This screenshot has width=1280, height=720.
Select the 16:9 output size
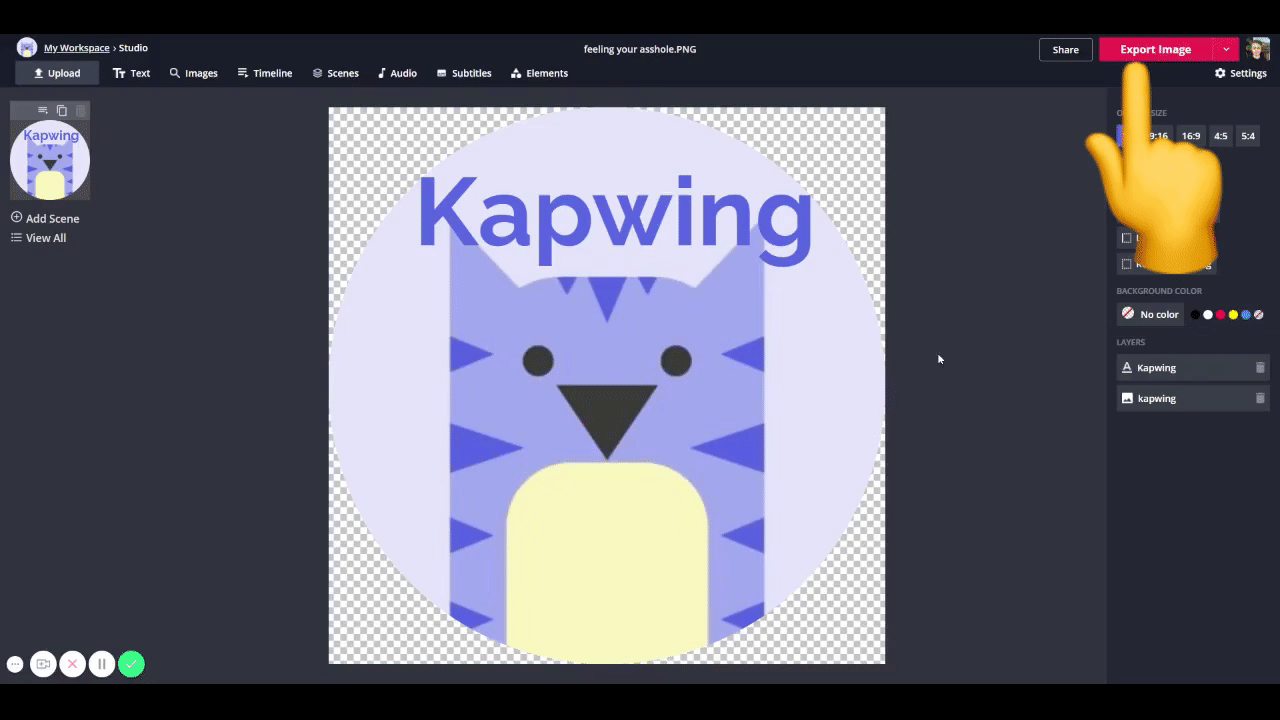point(1190,136)
